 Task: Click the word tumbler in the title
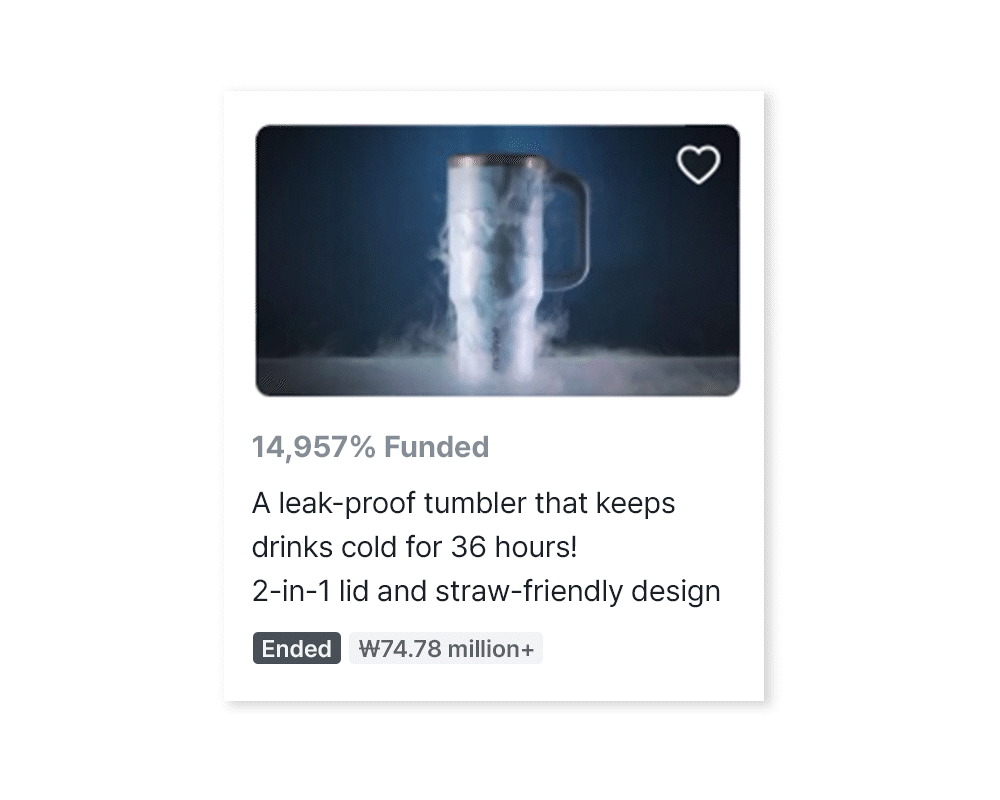475,503
